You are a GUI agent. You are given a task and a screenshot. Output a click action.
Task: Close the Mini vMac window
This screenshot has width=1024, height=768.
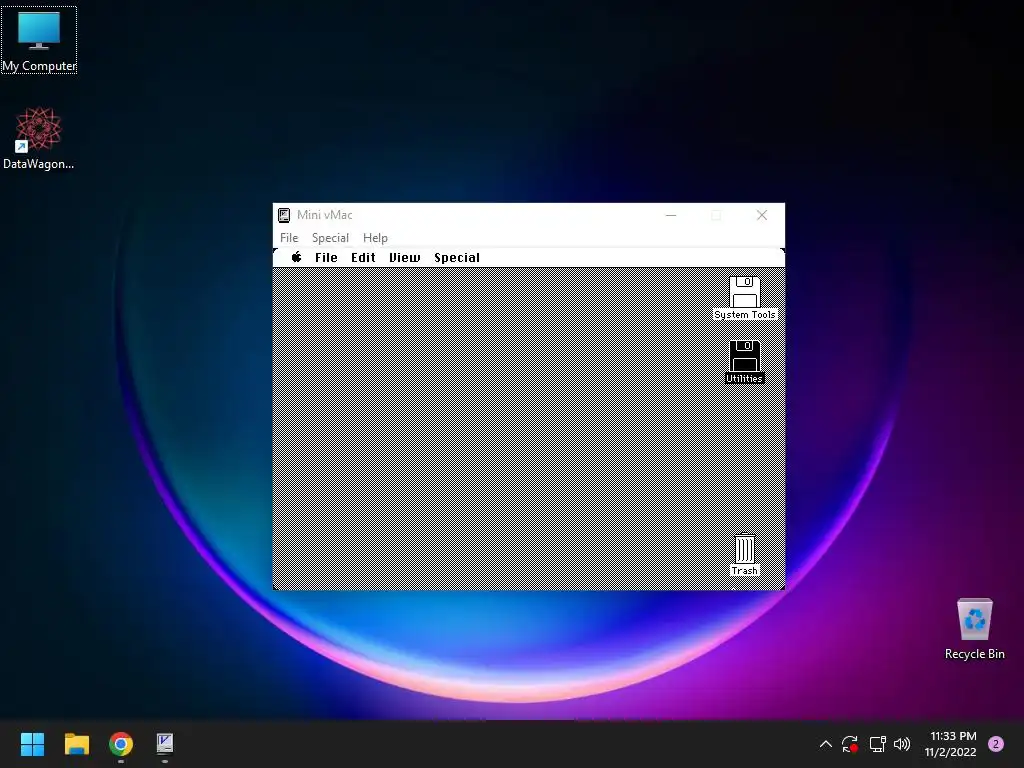click(761, 215)
